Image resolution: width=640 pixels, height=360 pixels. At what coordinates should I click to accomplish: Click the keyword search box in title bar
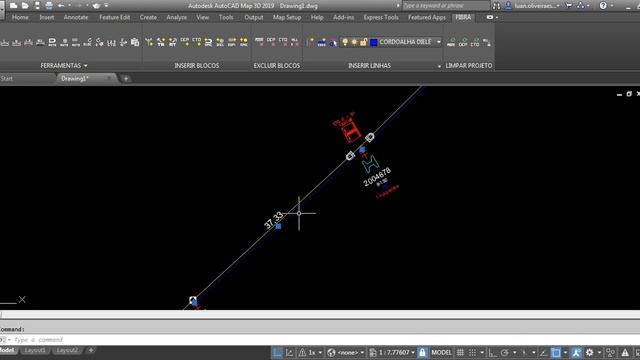click(x=446, y=6)
